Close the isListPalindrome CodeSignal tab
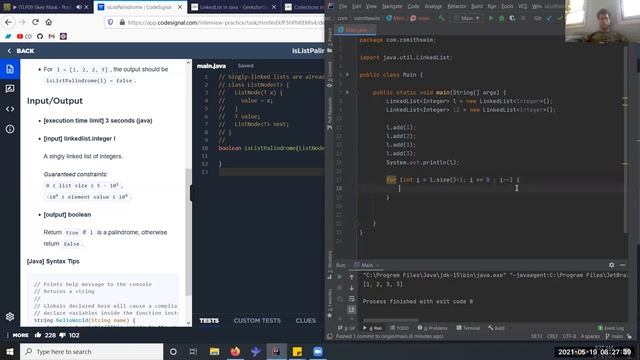The width and height of the screenshot is (640, 360). (x=180, y=7)
